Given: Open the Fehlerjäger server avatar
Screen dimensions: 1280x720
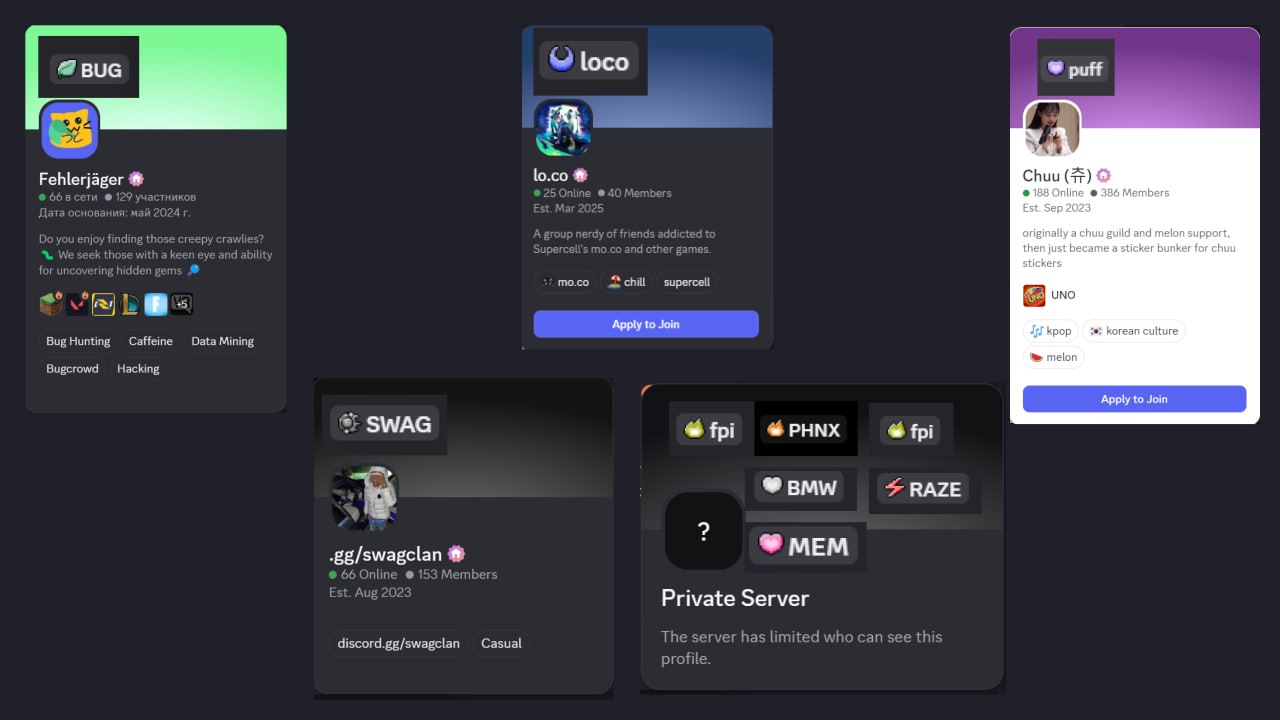Looking at the screenshot, I should [x=70, y=130].
